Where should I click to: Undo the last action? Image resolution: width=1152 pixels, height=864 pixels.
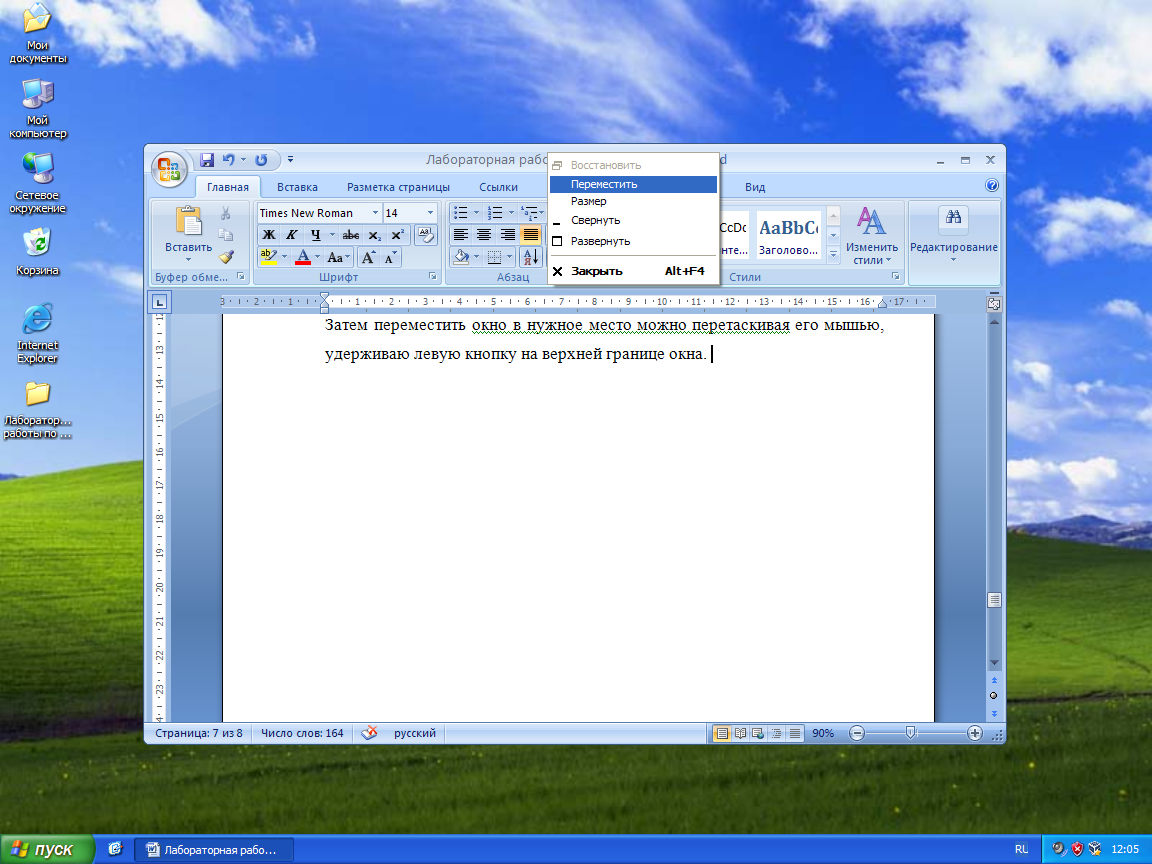click(x=228, y=159)
